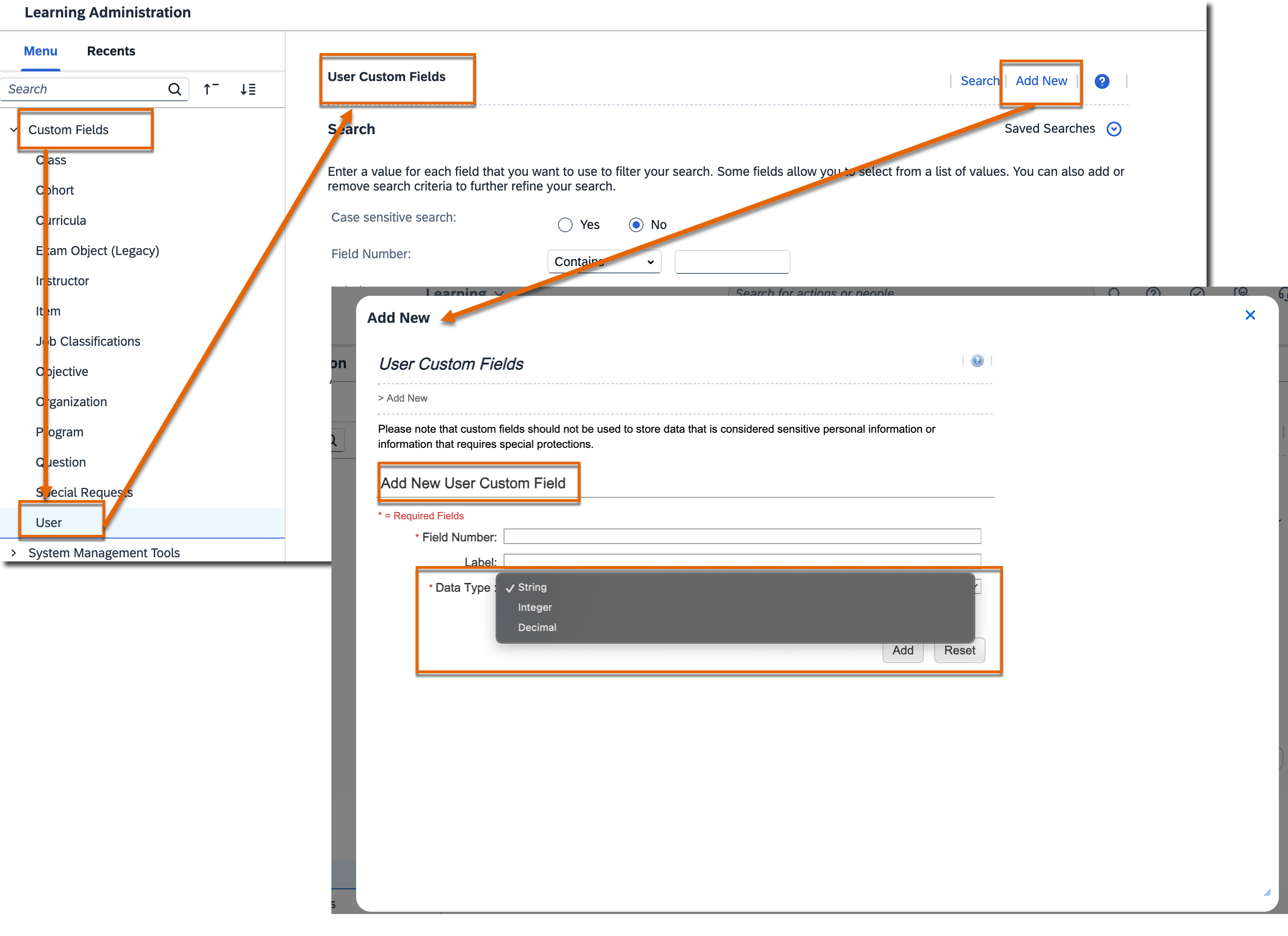
Task: Choose Integer from the Data Type list
Action: (535, 607)
